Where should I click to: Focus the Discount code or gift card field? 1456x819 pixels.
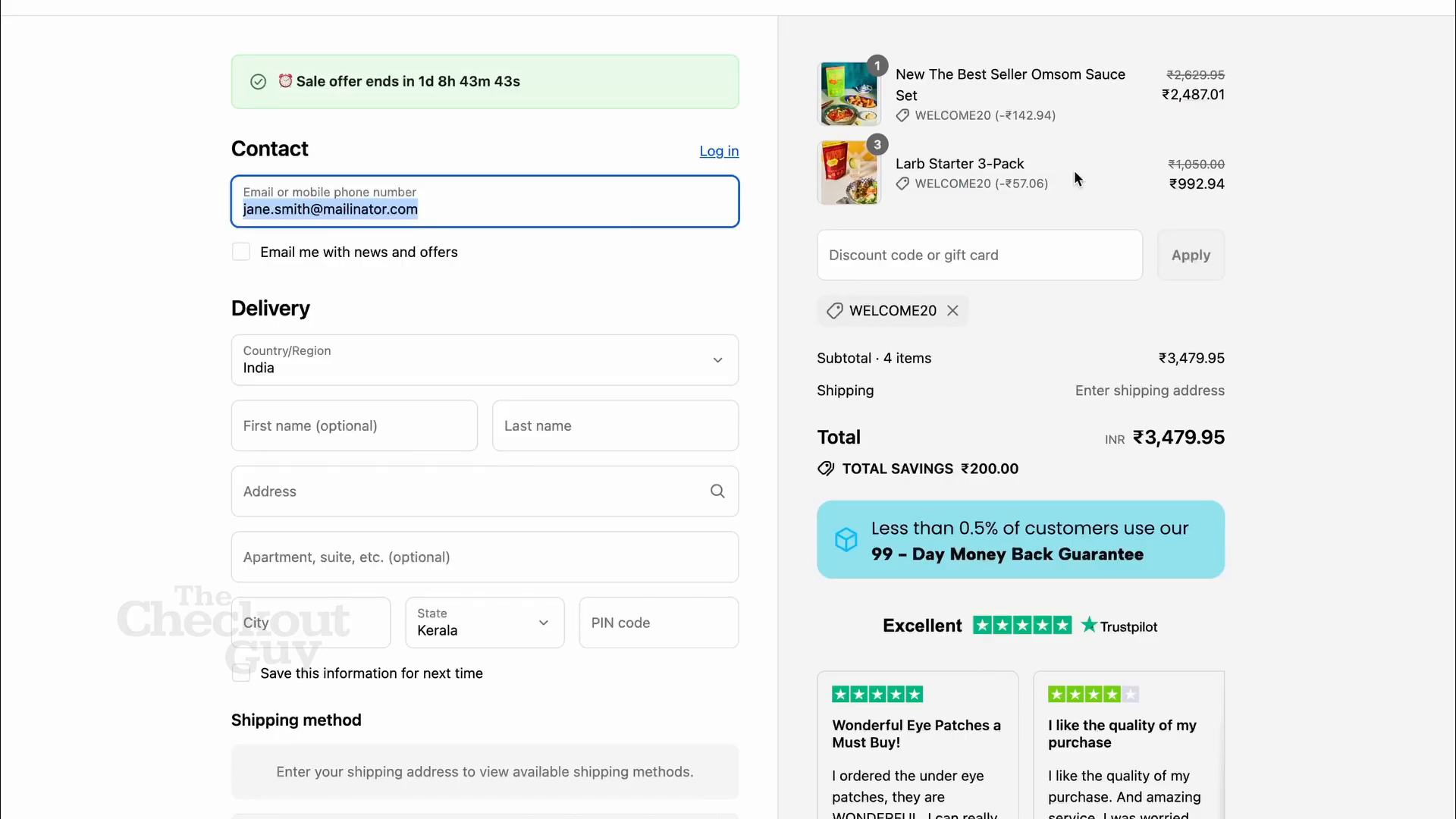point(980,256)
